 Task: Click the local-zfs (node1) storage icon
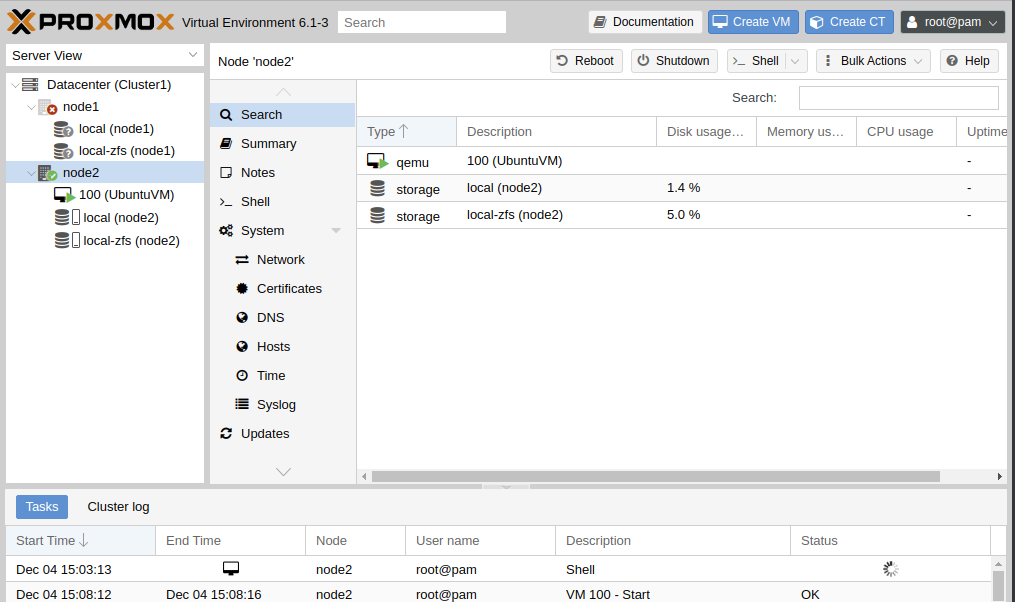63,151
